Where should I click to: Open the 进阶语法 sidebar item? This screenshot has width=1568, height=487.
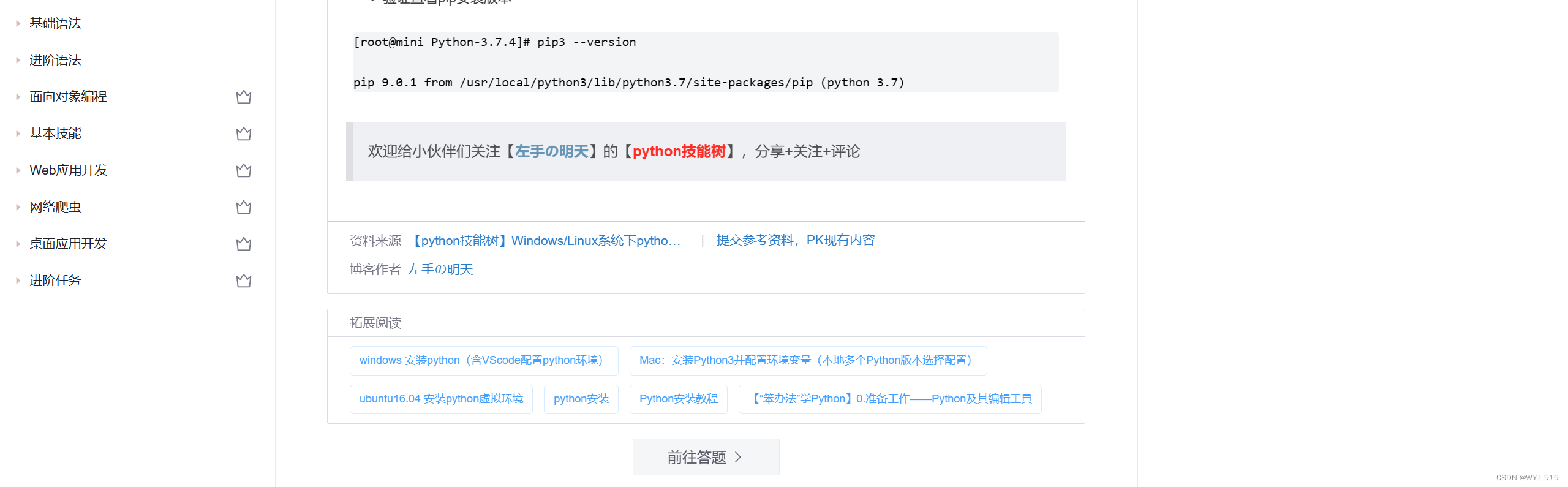pyautogui.click(x=55, y=60)
